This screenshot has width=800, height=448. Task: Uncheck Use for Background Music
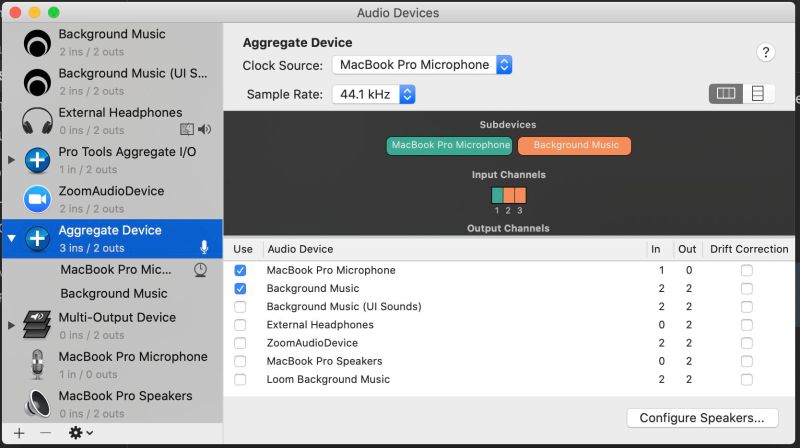coord(240,289)
